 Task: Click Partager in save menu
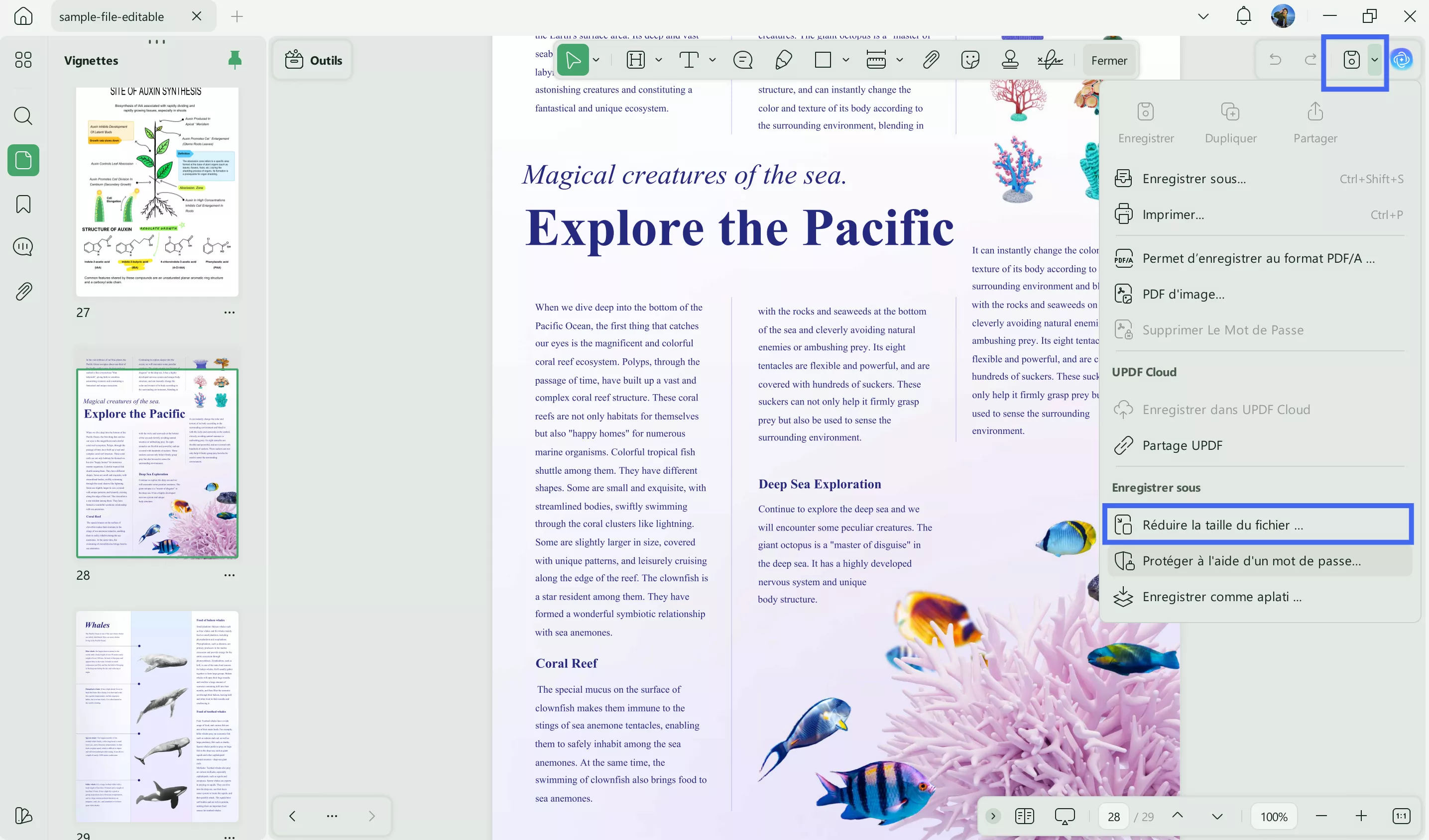click(x=1315, y=122)
